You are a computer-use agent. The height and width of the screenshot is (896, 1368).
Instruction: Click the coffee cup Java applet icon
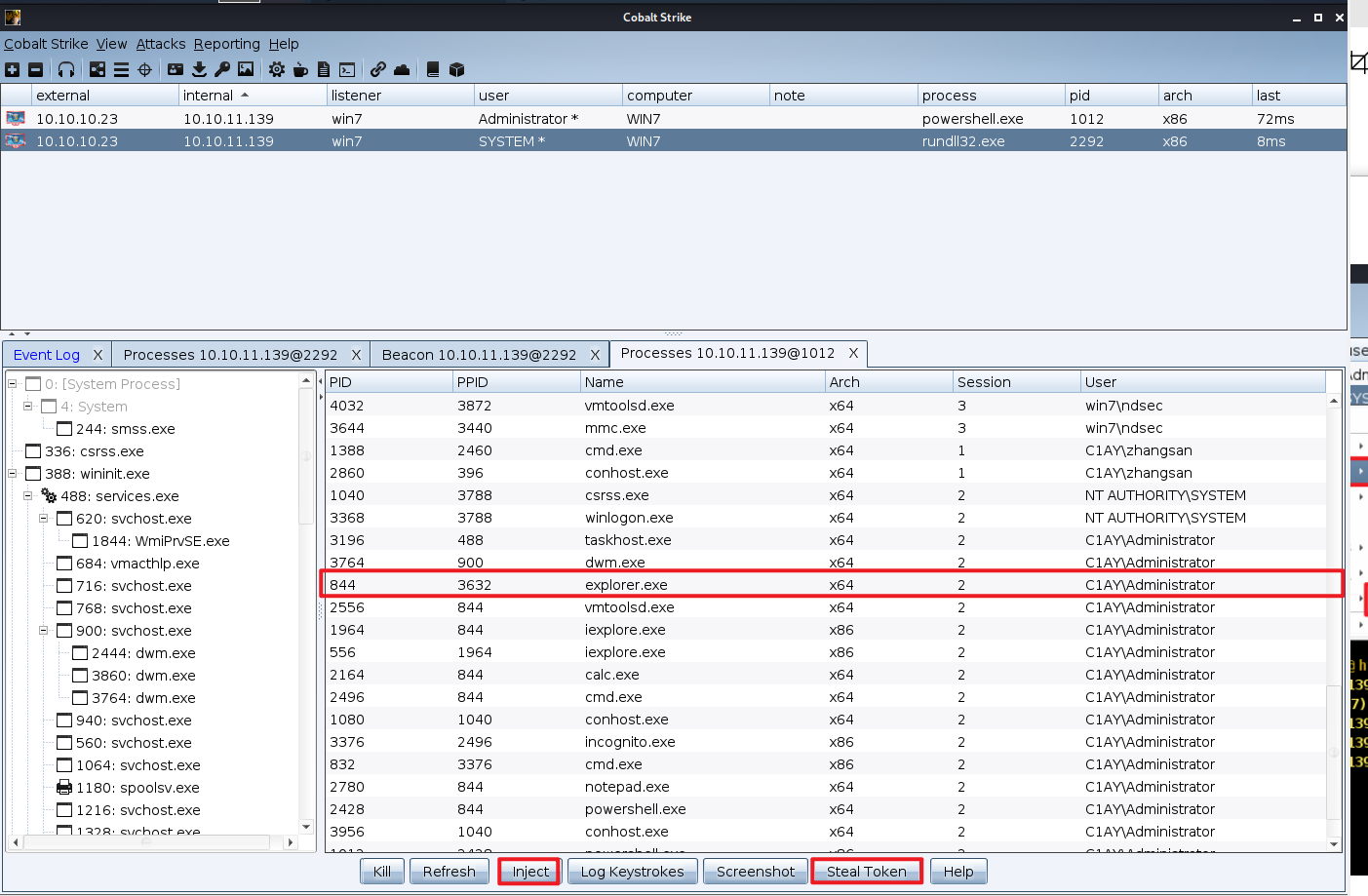(x=300, y=69)
